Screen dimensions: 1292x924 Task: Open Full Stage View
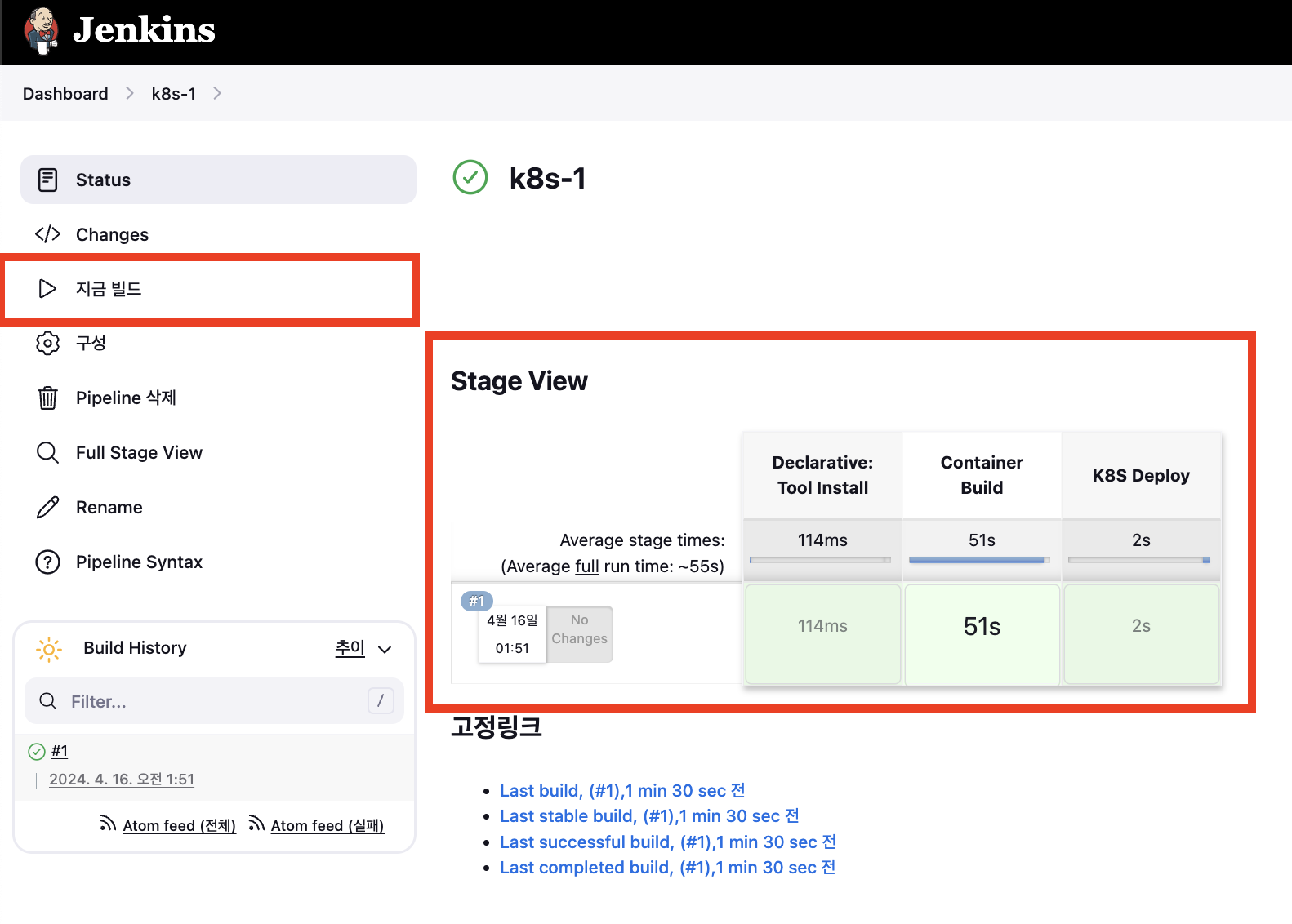[139, 452]
